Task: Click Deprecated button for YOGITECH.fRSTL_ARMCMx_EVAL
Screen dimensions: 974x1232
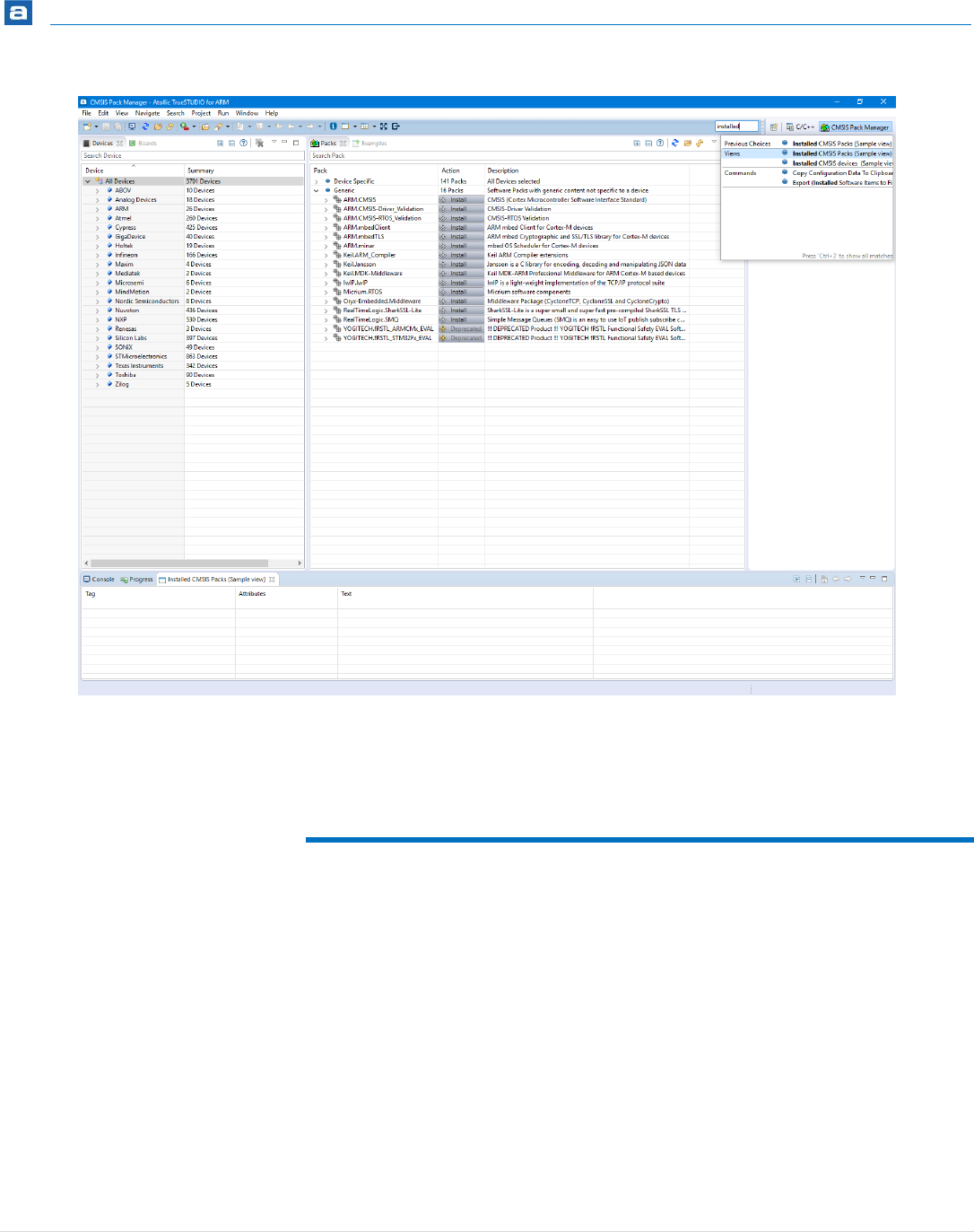Action: [460, 328]
